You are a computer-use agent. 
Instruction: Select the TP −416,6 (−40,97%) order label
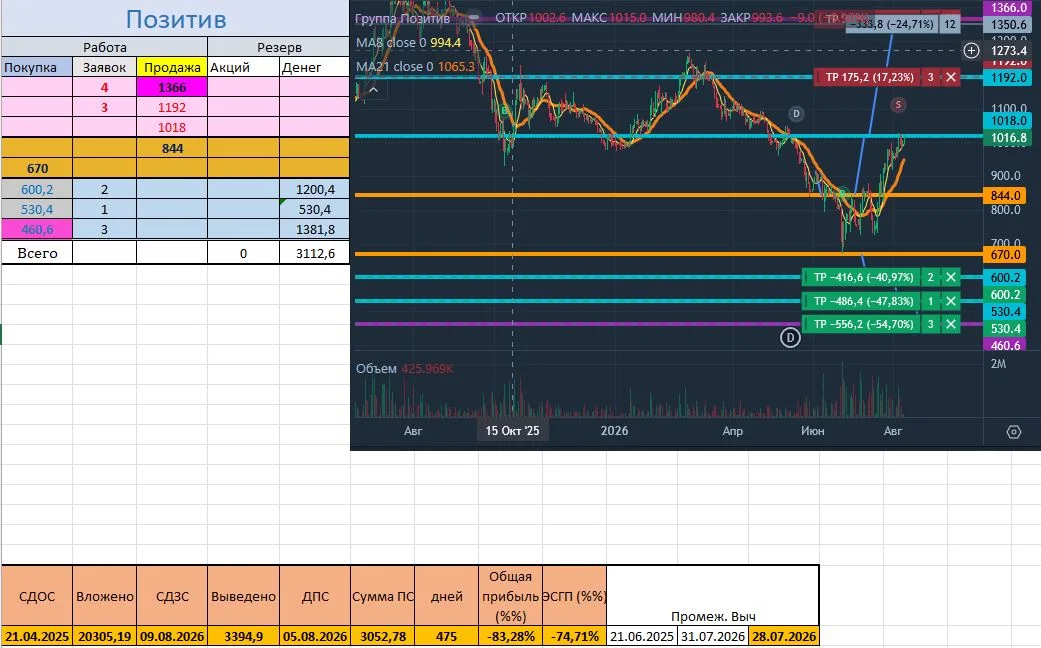click(x=863, y=278)
